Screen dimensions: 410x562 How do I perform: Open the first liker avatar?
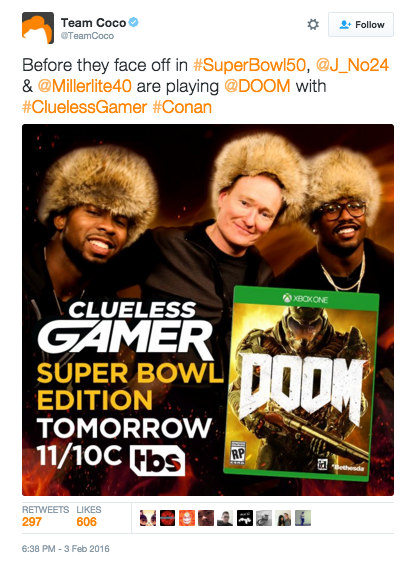[148, 518]
